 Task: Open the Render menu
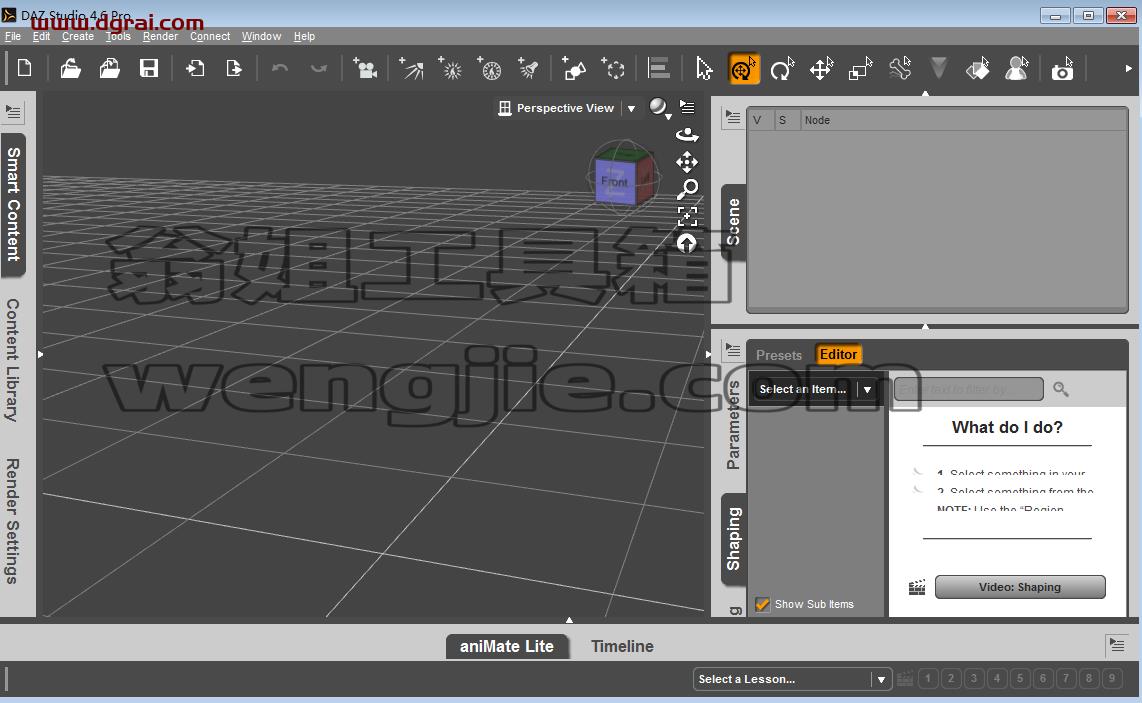coord(160,36)
